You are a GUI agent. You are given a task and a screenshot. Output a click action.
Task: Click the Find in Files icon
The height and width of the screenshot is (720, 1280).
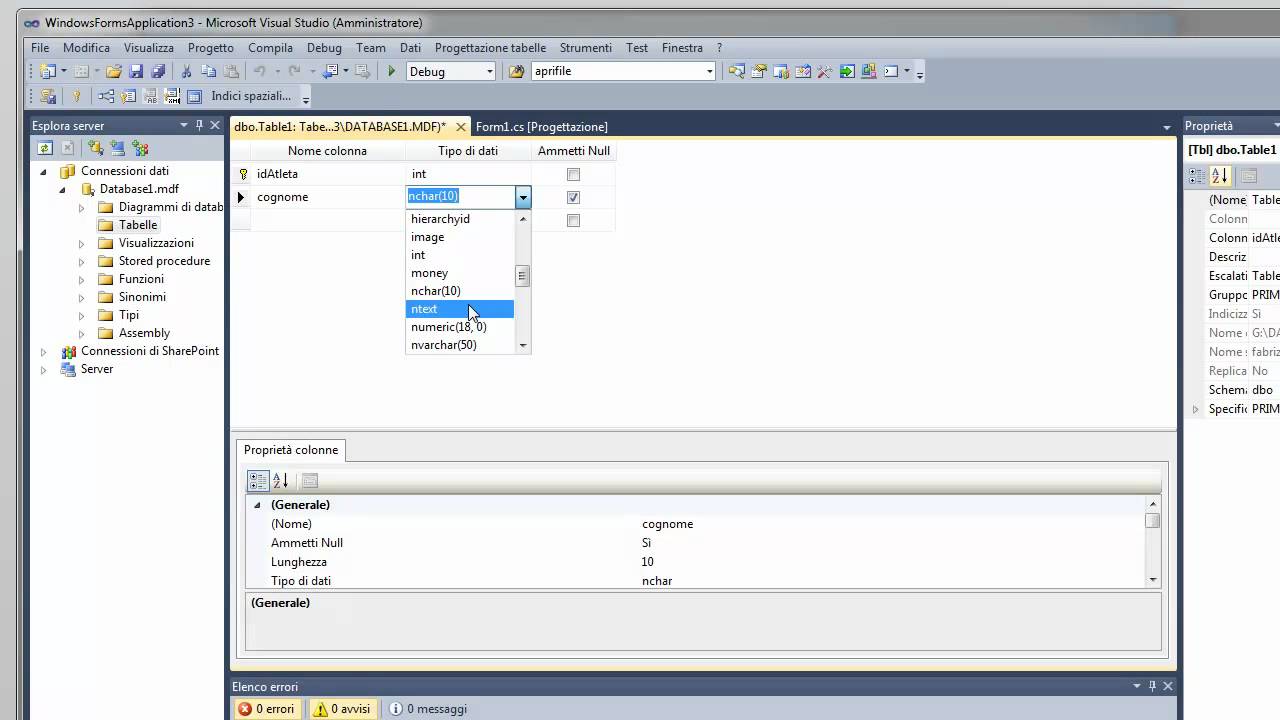516,71
